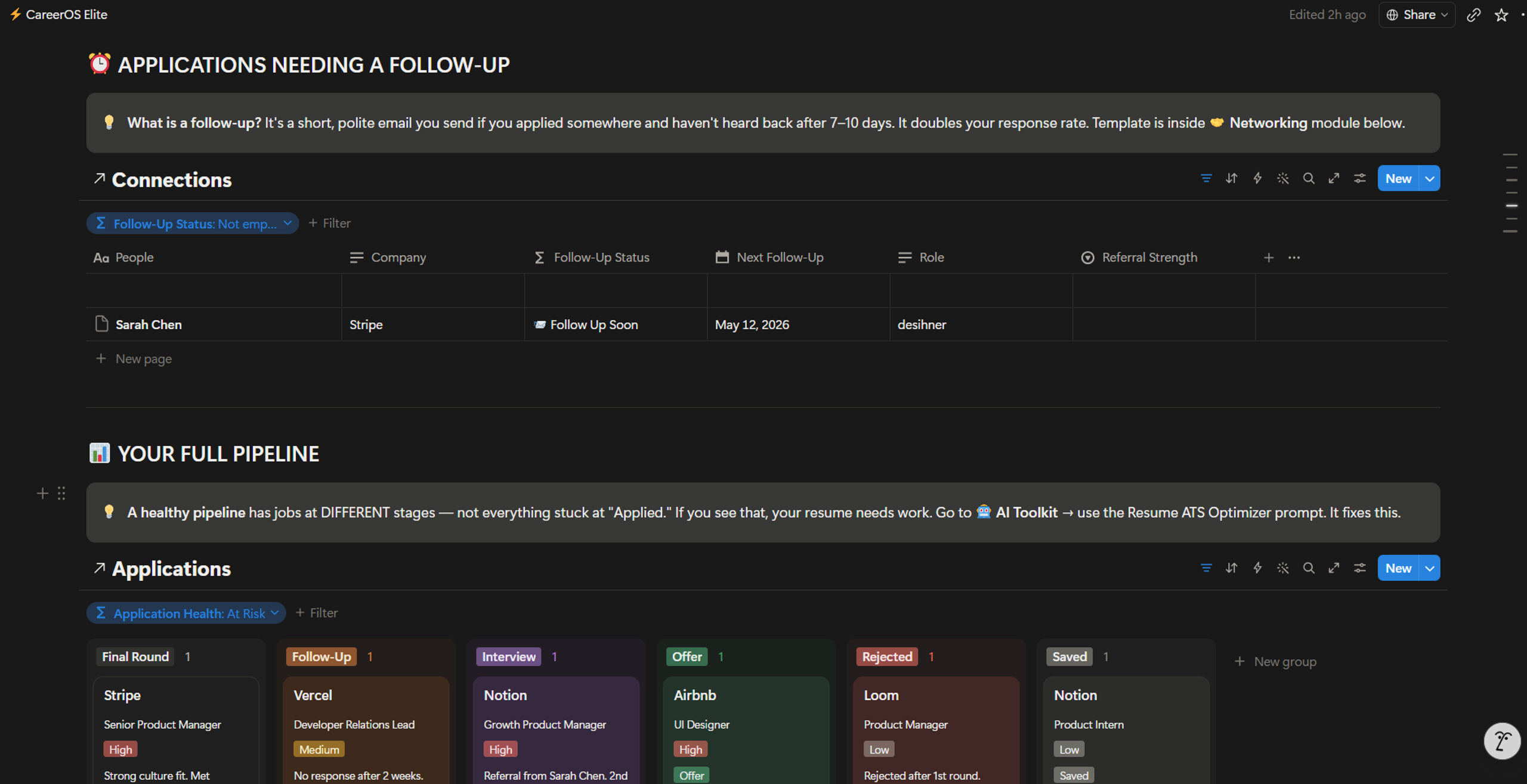This screenshot has width=1527, height=784.
Task: Select the Rejected board group
Action: point(887,656)
